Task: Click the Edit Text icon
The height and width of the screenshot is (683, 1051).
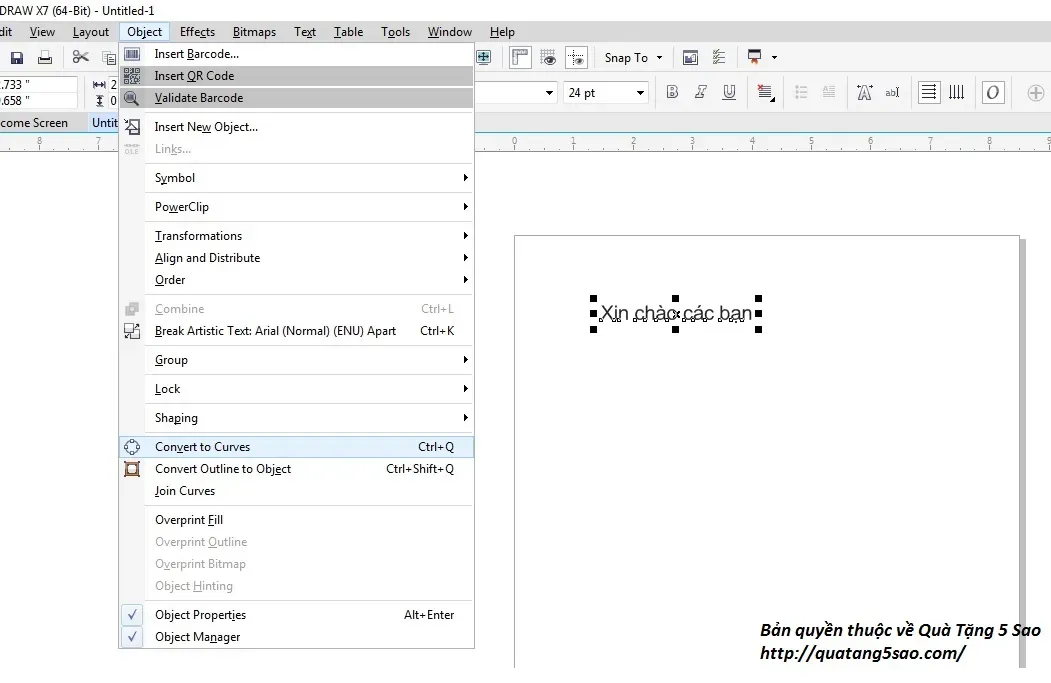Action: (891, 92)
